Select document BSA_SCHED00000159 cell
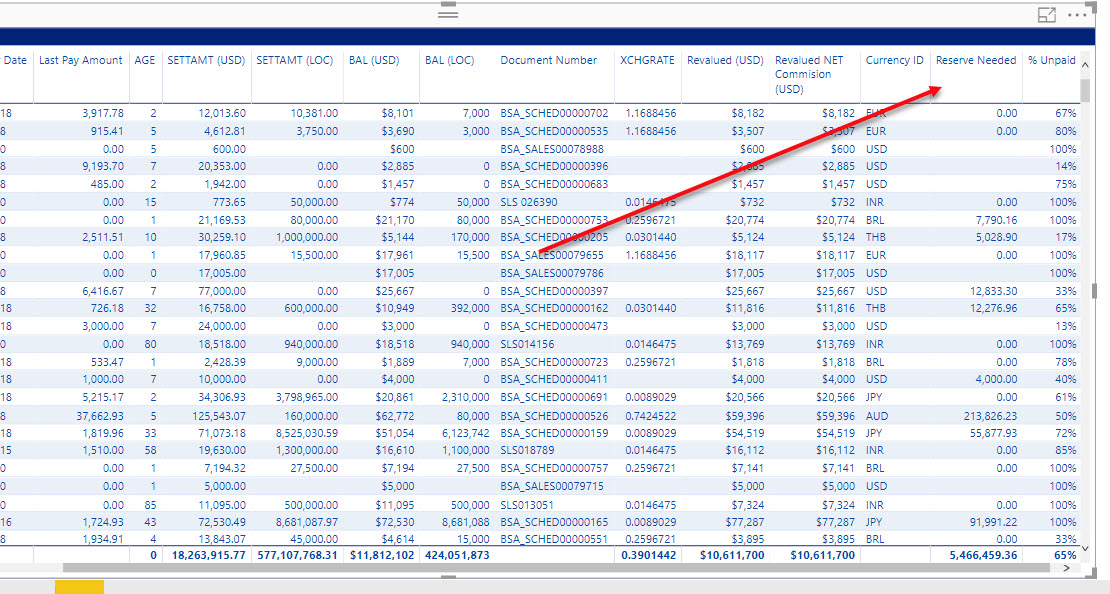The width and height of the screenshot is (1110, 594). pyautogui.click(x=554, y=433)
